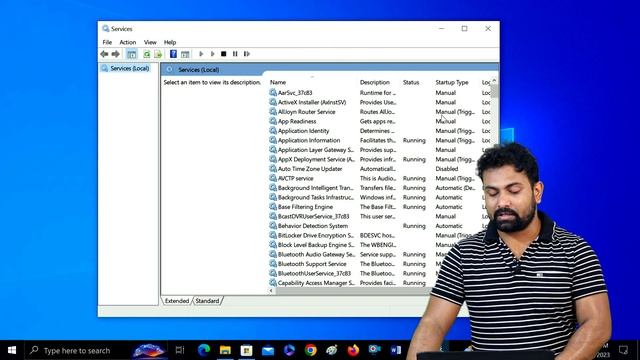Image resolution: width=640 pixels, height=360 pixels.
Task: Open the View menu
Action: pyautogui.click(x=150, y=42)
